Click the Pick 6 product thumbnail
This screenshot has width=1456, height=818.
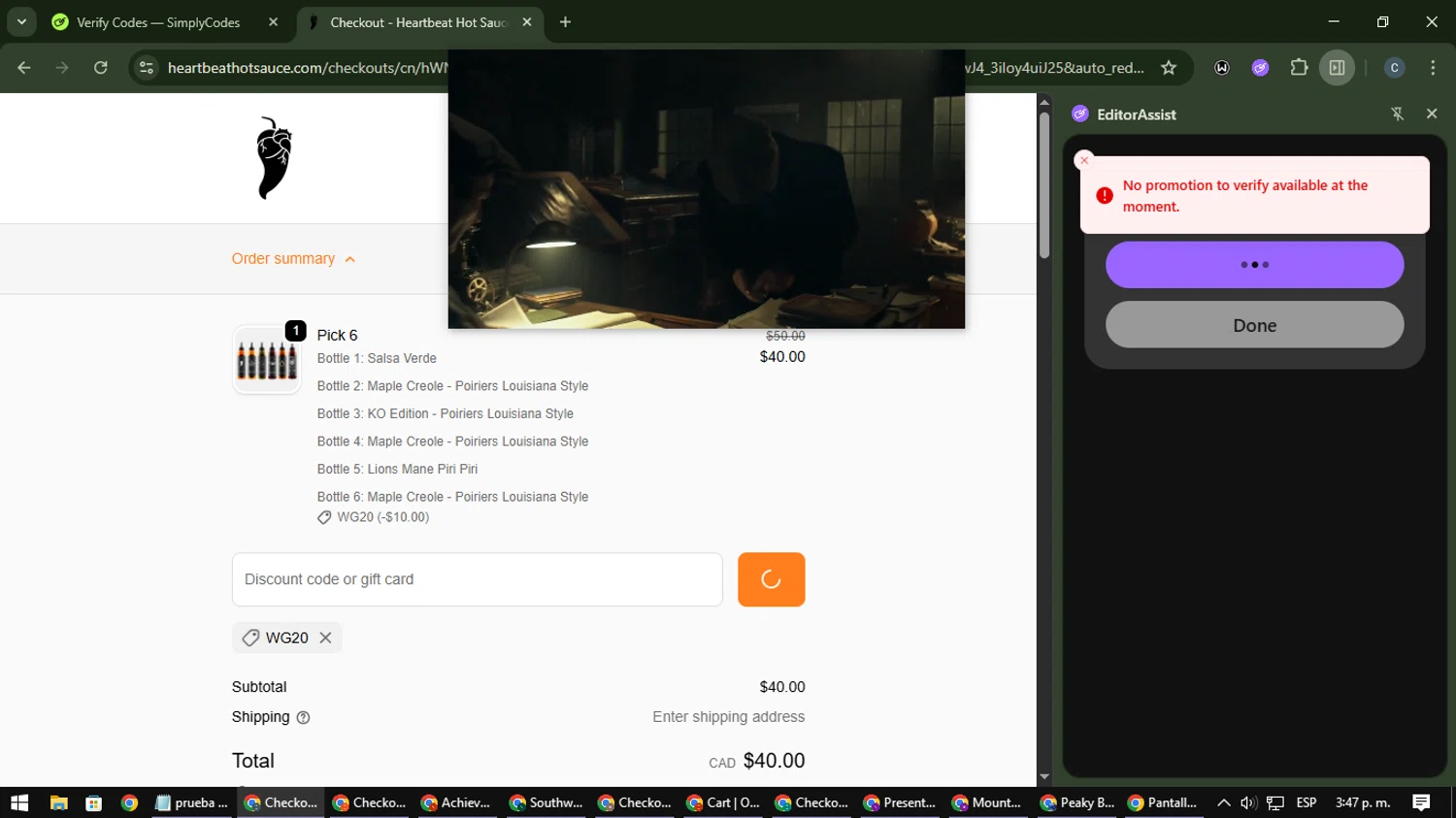coord(267,360)
